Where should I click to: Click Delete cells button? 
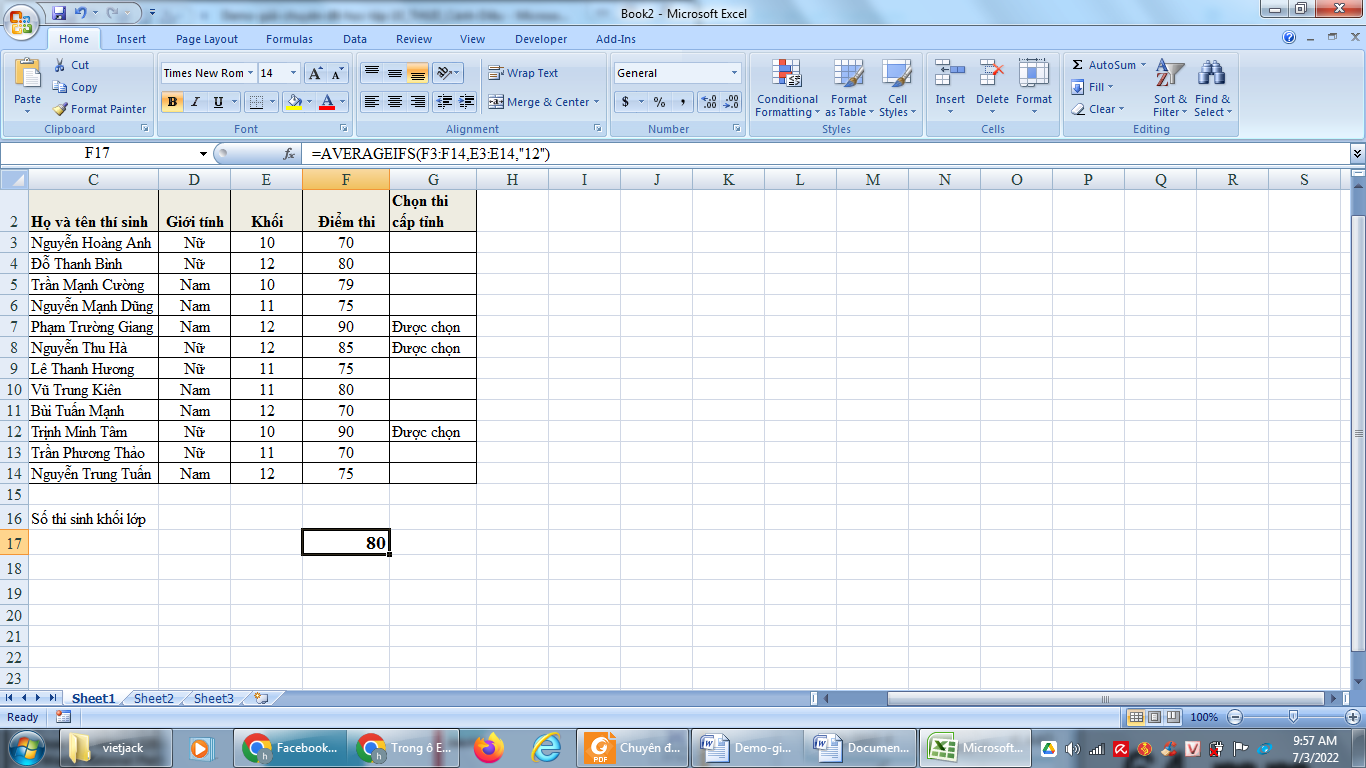click(992, 88)
